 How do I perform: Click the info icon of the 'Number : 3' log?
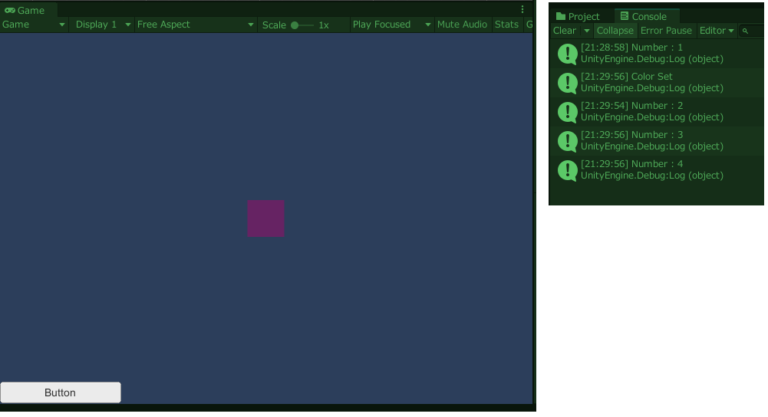568,141
